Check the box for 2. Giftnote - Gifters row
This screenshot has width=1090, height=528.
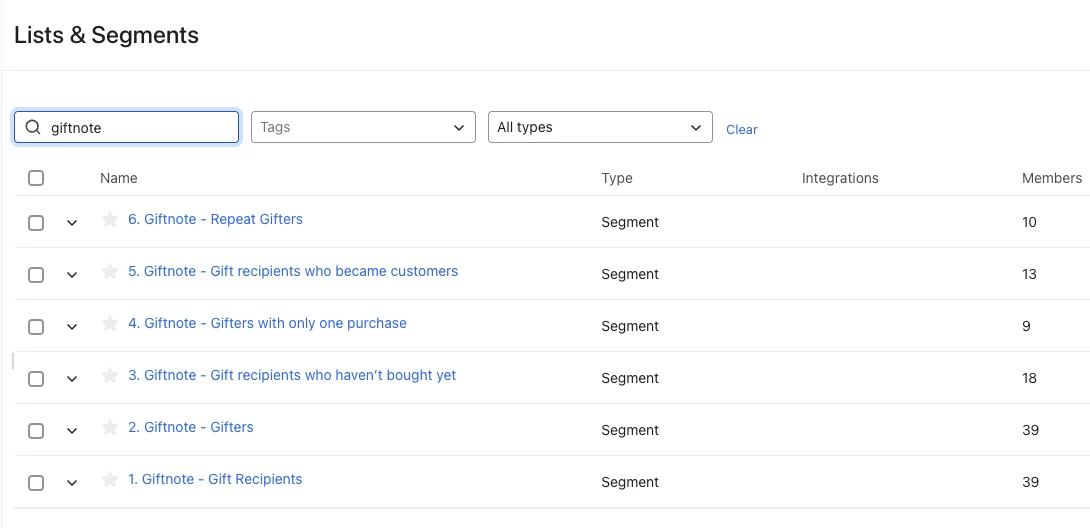tap(36, 431)
